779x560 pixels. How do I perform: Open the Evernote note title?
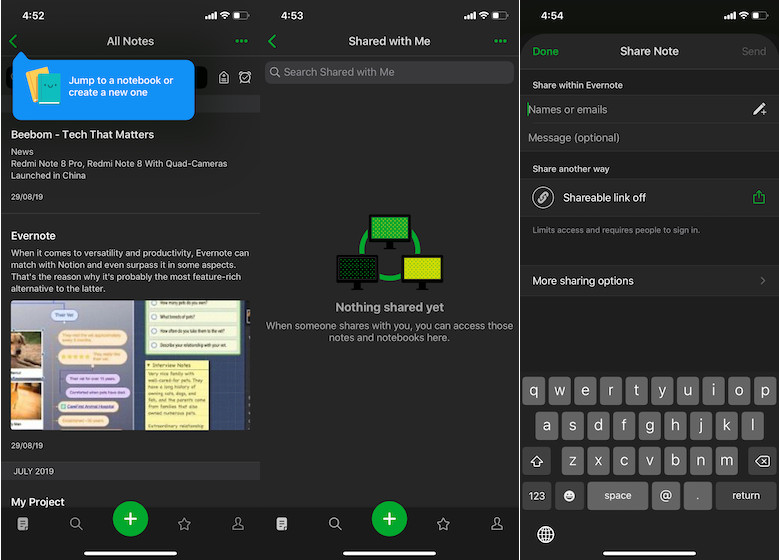(x=33, y=236)
